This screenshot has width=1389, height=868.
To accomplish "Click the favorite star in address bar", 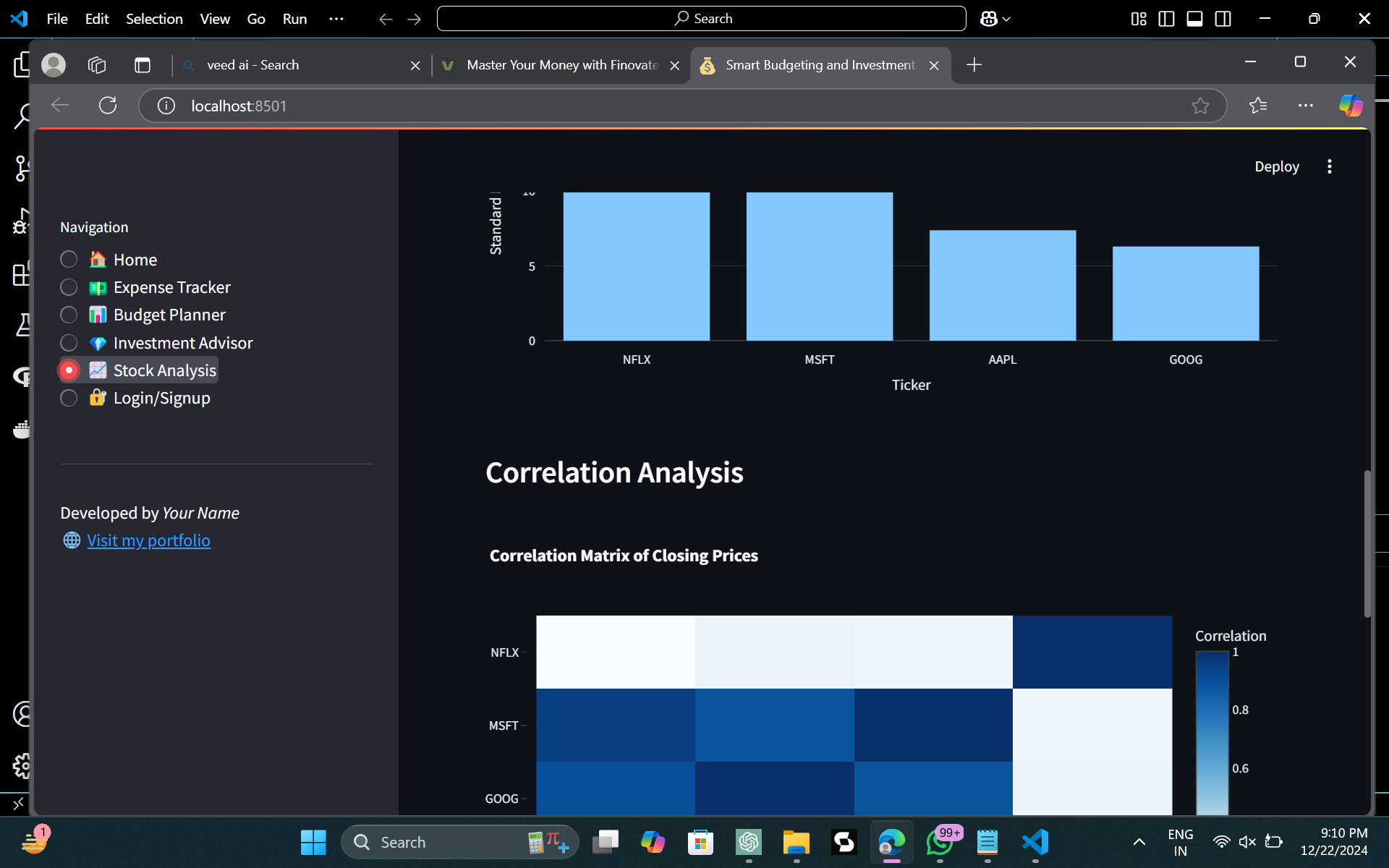I will (x=1200, y=106).
